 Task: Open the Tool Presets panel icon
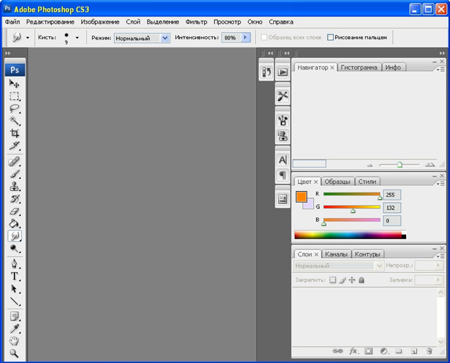(283, 96)
